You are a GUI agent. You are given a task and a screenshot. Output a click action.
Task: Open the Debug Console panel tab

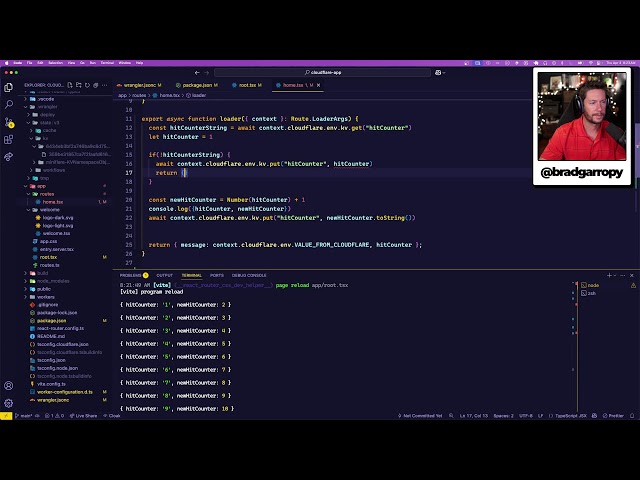(x=249, y=276)
